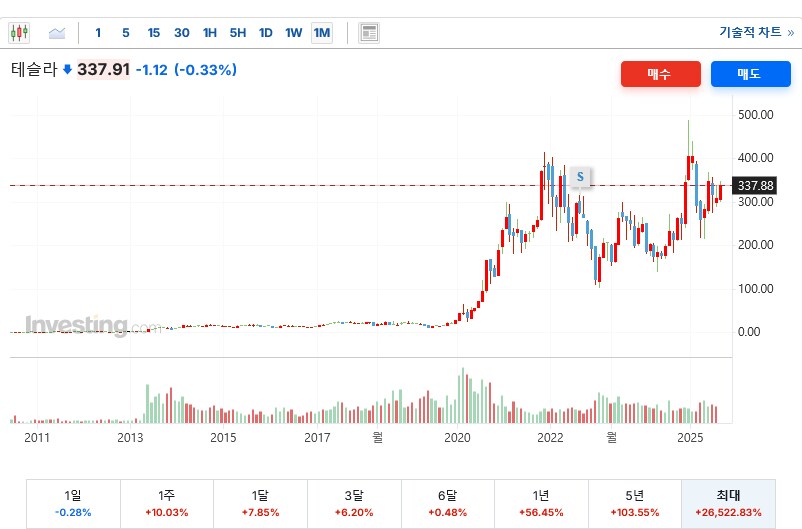Open the news overlay icon in toolbar
Viewport: 802px width, 529px height.
(x=369, y=33)
